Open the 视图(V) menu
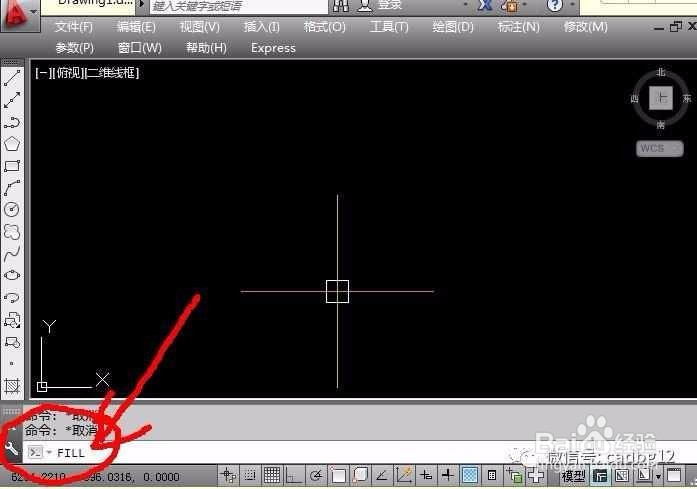 [200, 27]
